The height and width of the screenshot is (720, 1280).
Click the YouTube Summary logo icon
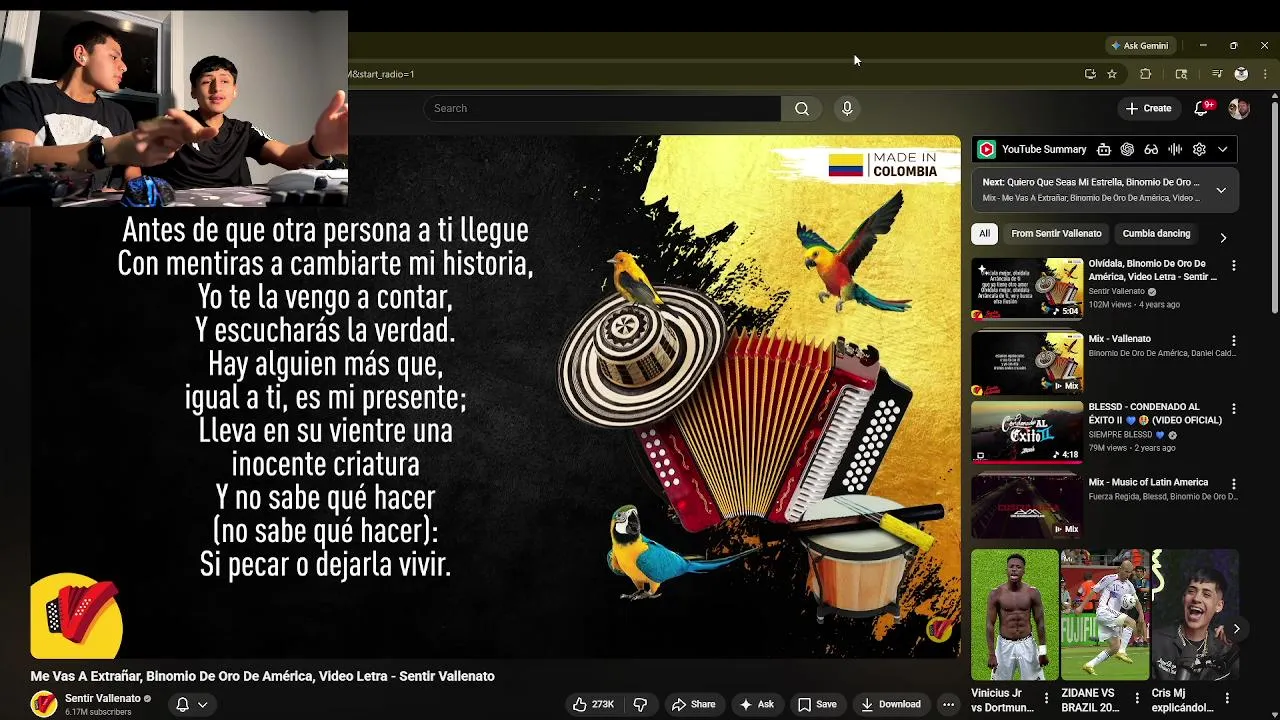[987, 149]
